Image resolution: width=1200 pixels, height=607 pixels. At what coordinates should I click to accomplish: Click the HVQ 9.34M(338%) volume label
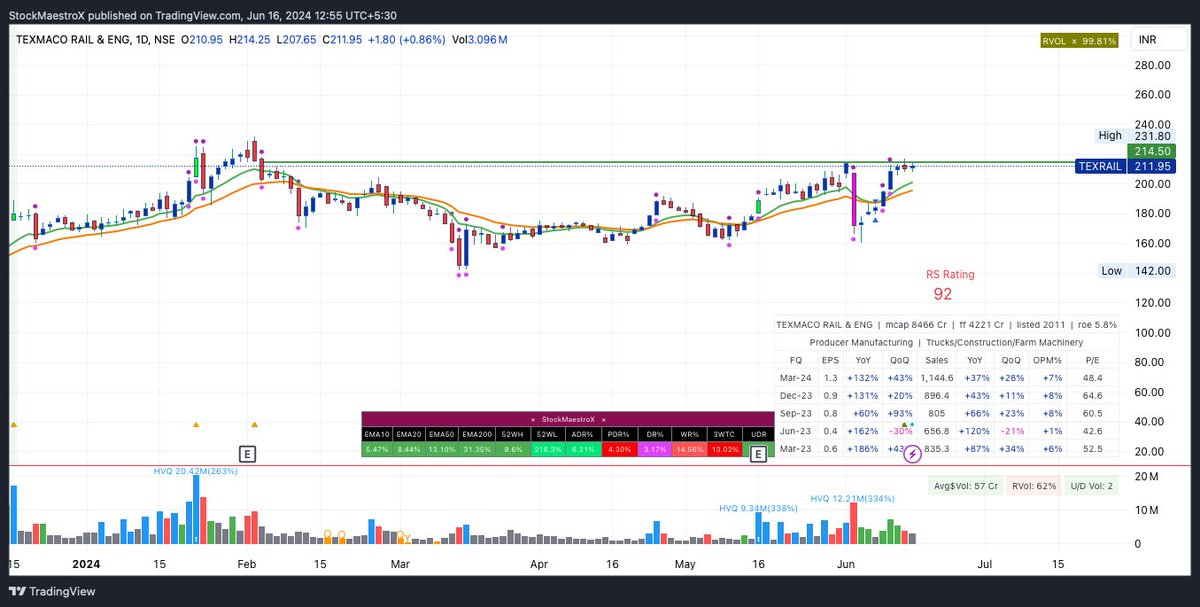coord(758,508)
